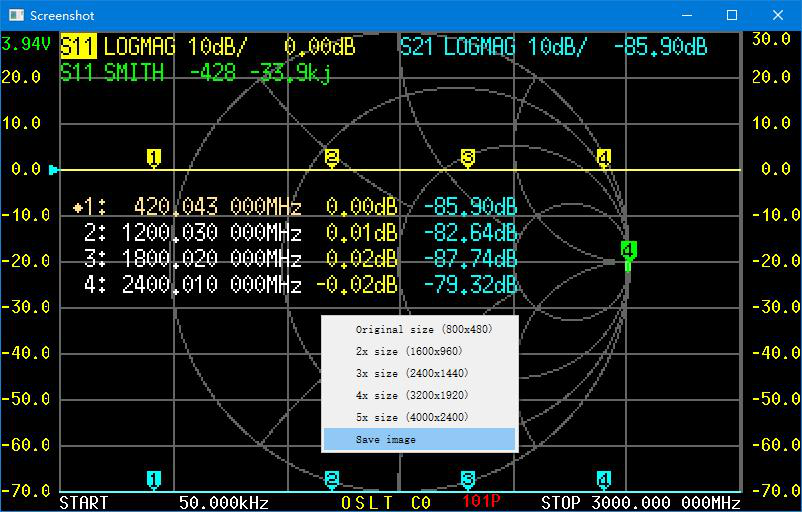Click red 101P points indicator
This screenshot has height=512, width=802.
[x=481, y=501]
